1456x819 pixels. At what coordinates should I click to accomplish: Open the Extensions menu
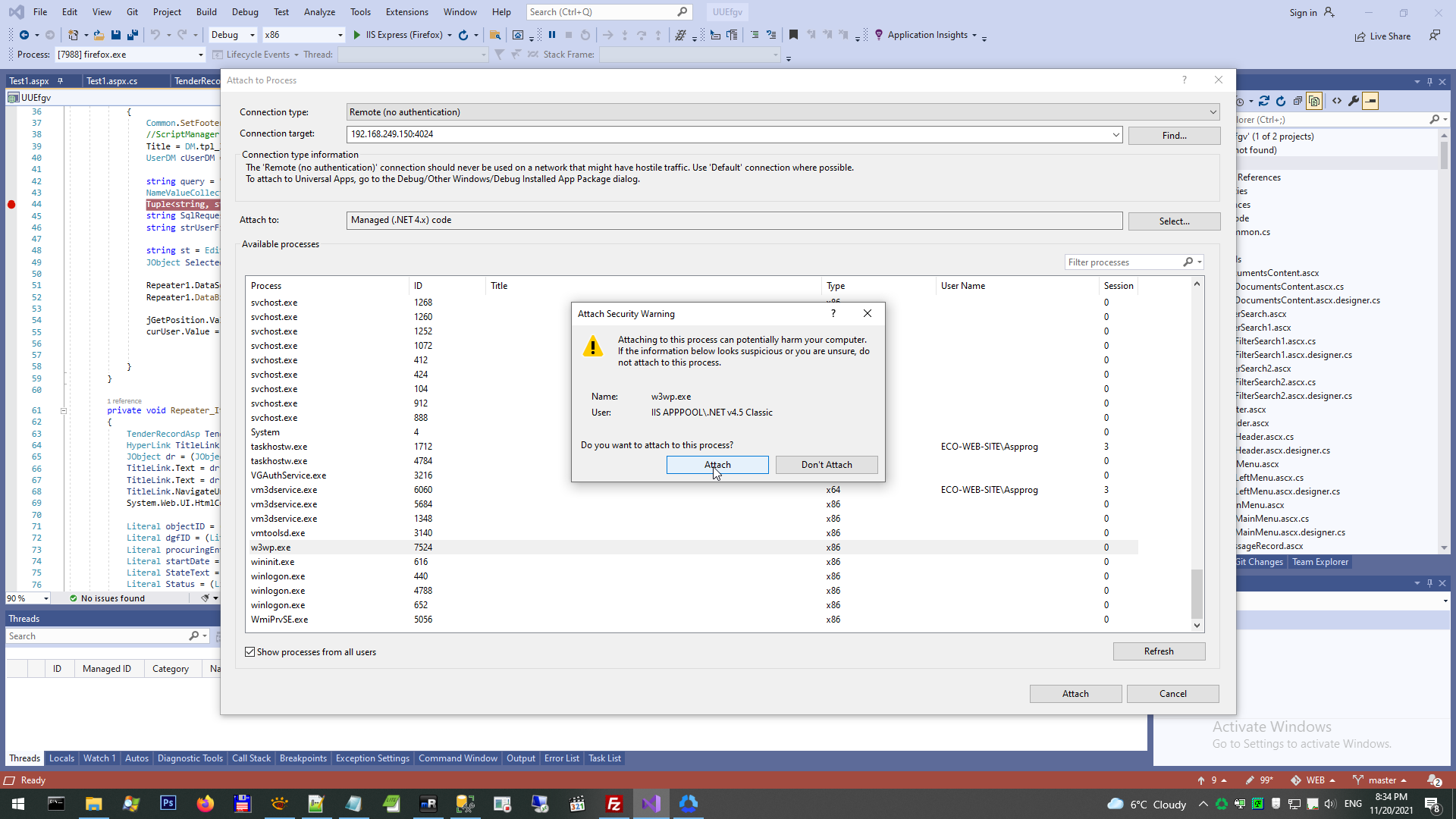(406, 12)
